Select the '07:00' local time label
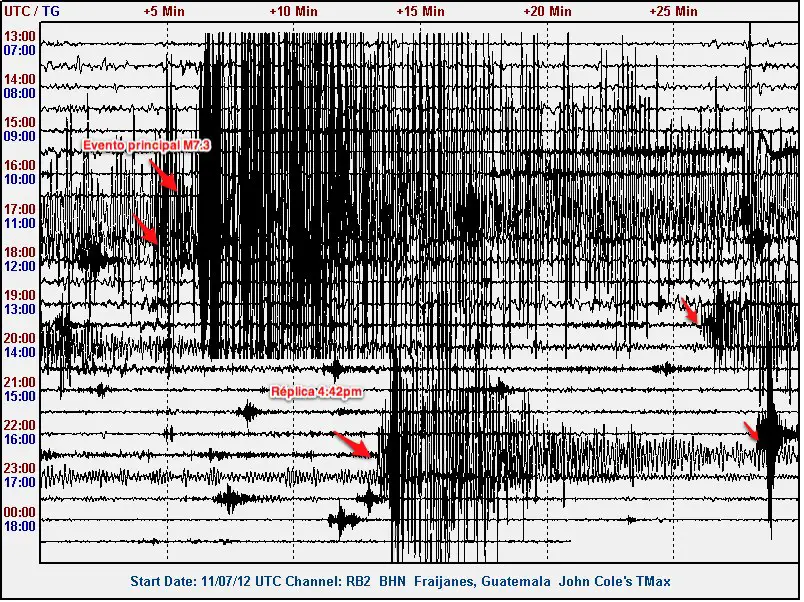Viewport: 804px width, 602px height. coord(20,50)
